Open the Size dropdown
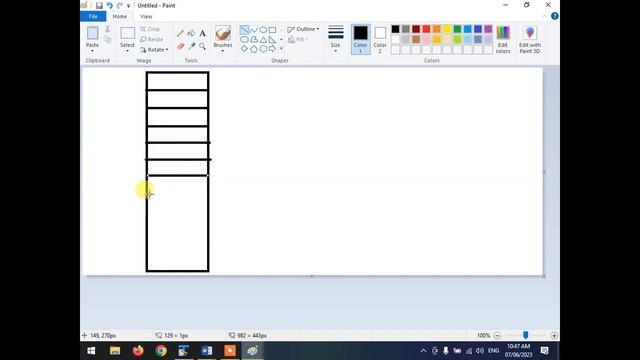The image size is (640, 360). [336, 39]
